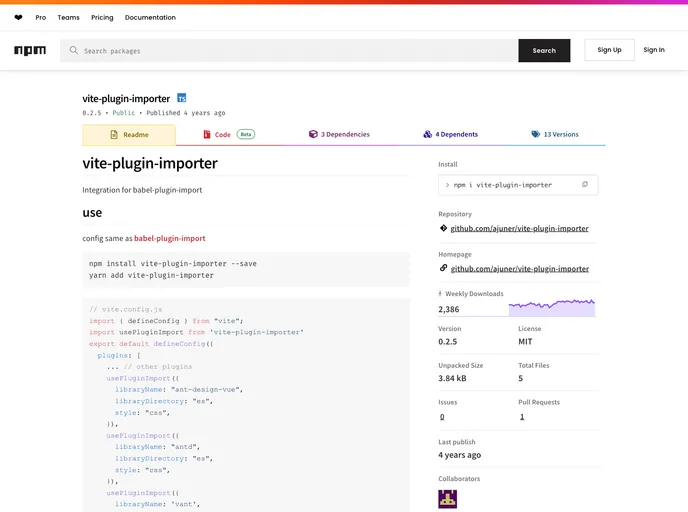Click the Sign In link
The height and width of the screenshot is (512, 688).
point(654,50)
